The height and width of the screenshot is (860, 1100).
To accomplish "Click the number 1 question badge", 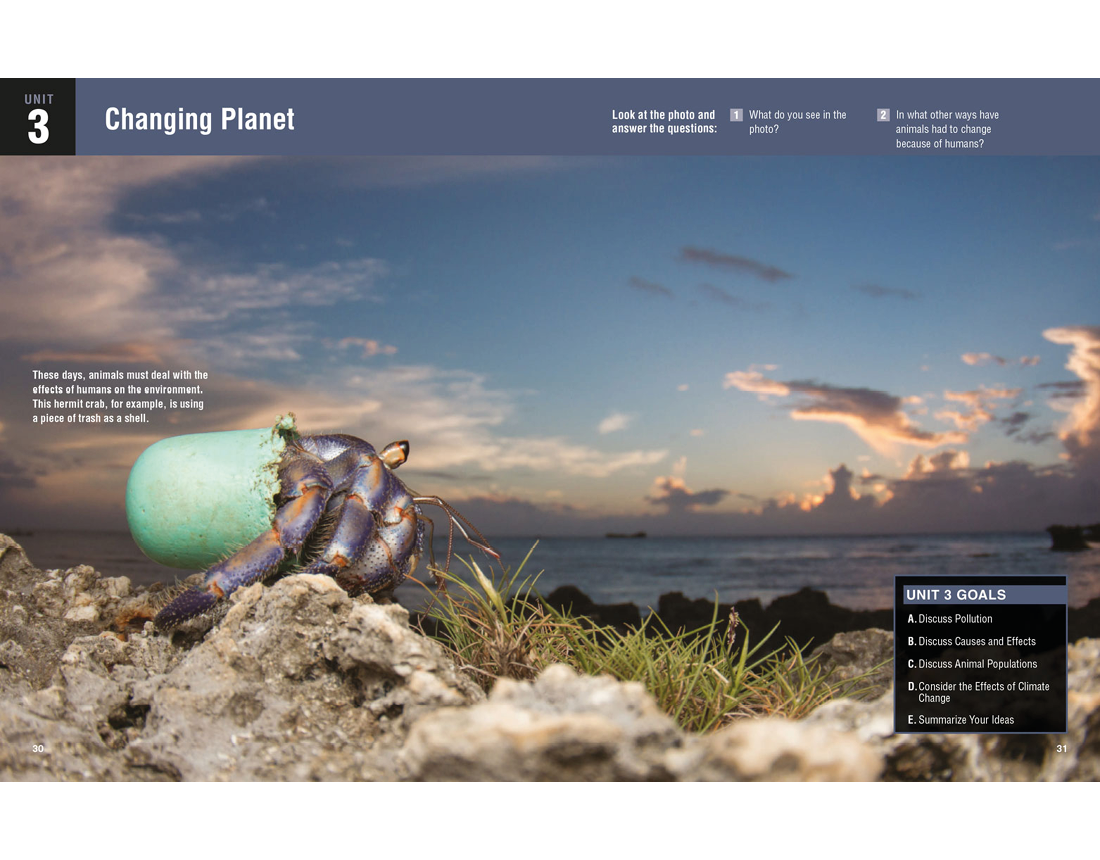I will click(x=736, y=115).
